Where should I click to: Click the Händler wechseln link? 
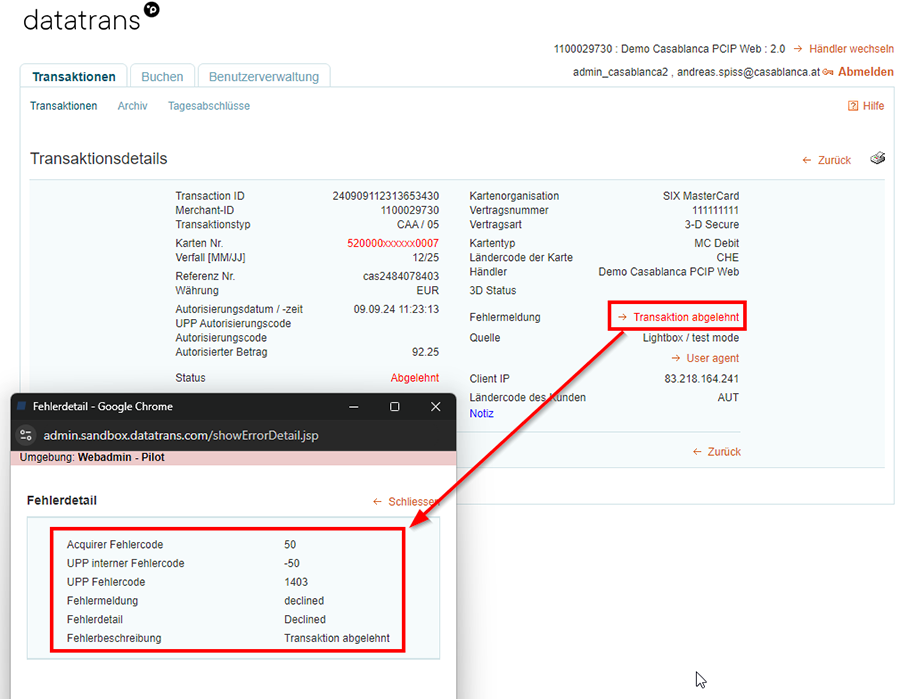[x=851, y=48]
